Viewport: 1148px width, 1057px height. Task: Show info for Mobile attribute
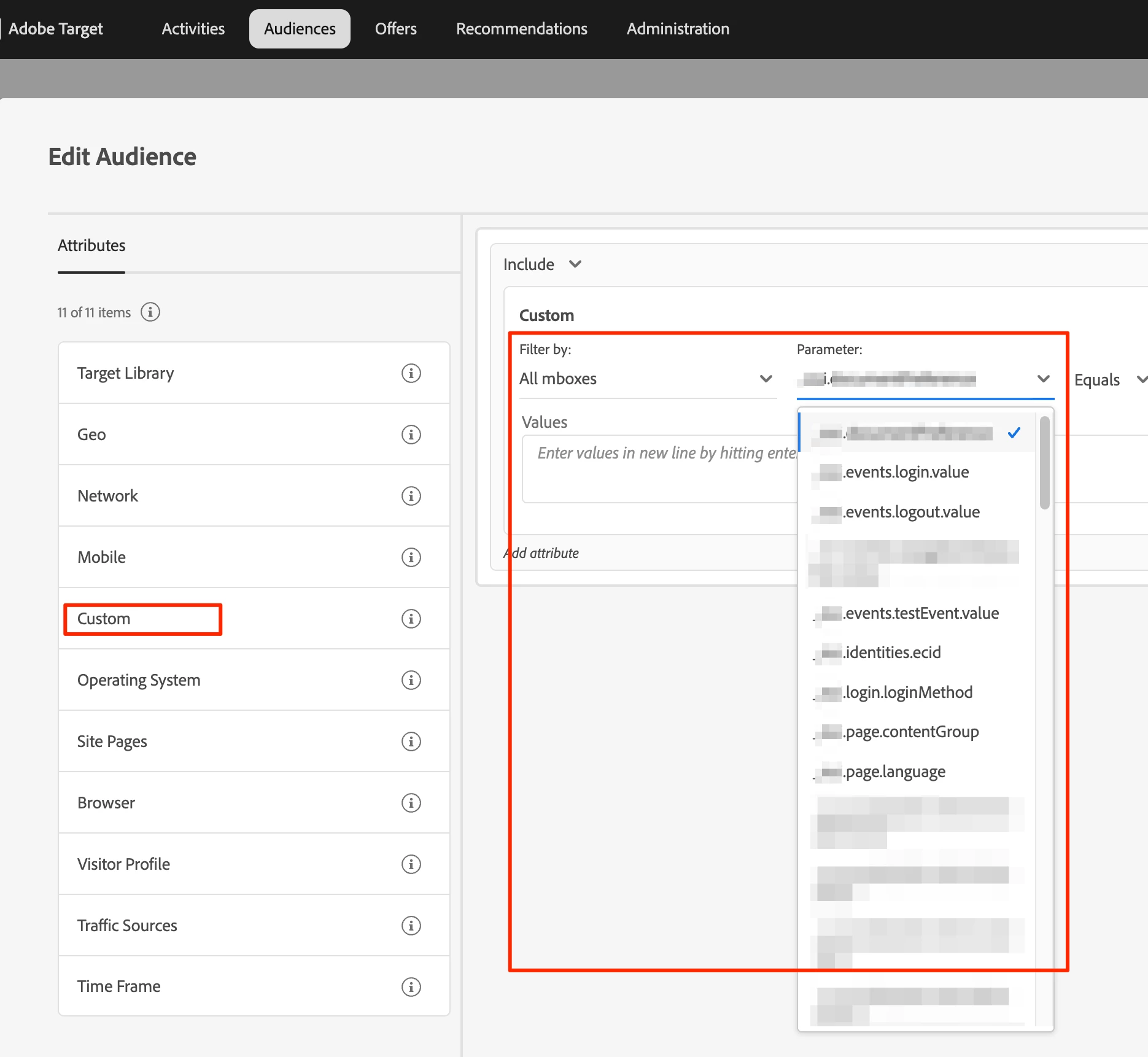(x=411, y=557)
